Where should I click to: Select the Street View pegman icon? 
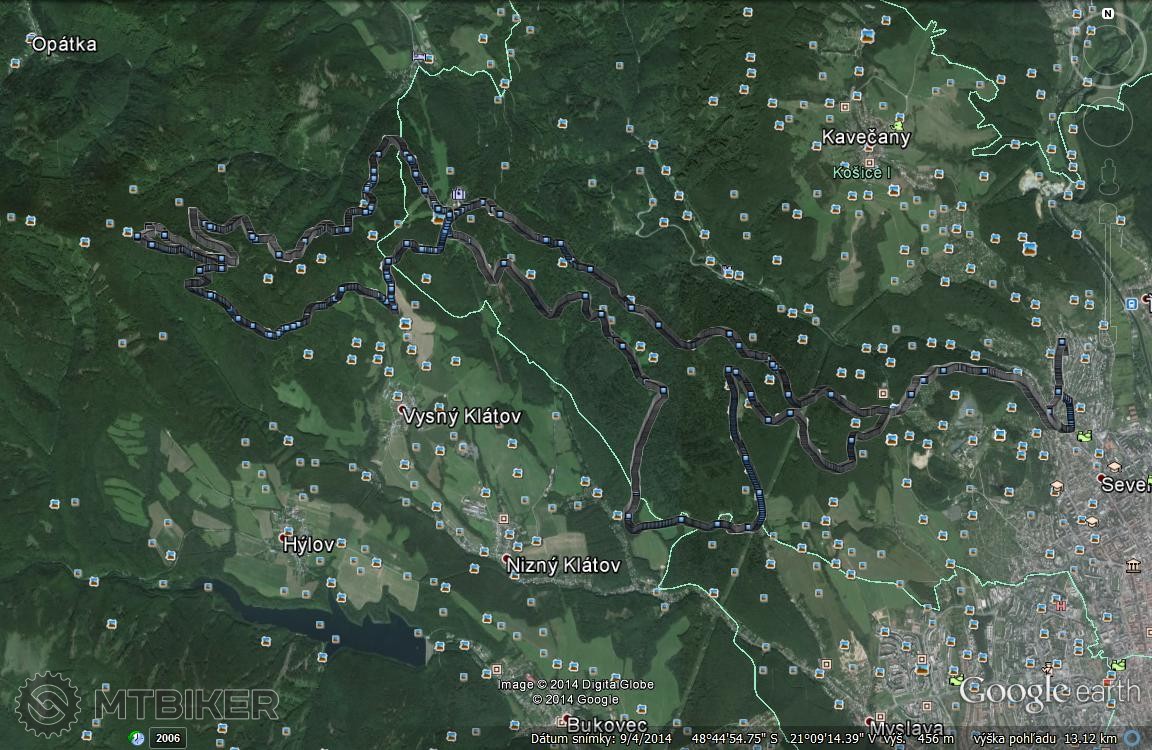pyautogui.click(x=1107, y=178)
